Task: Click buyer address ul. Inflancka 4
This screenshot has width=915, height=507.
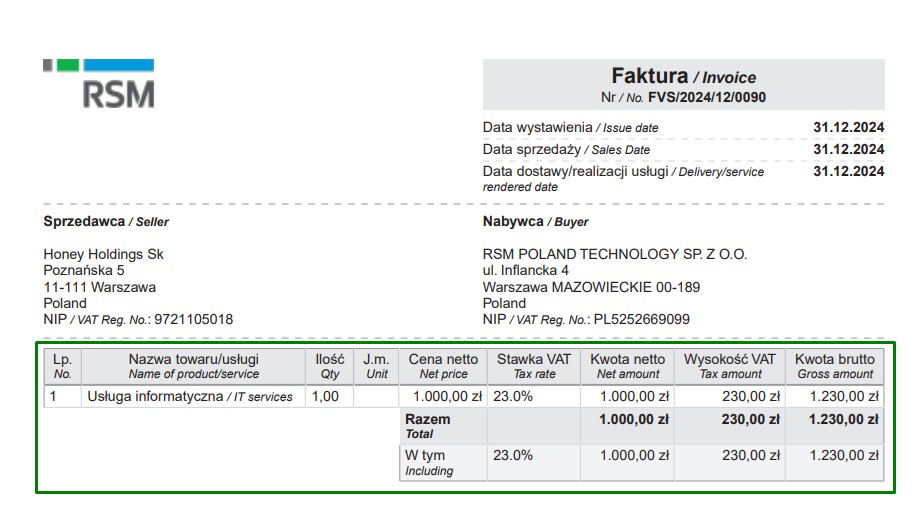Action: [525, 270]
